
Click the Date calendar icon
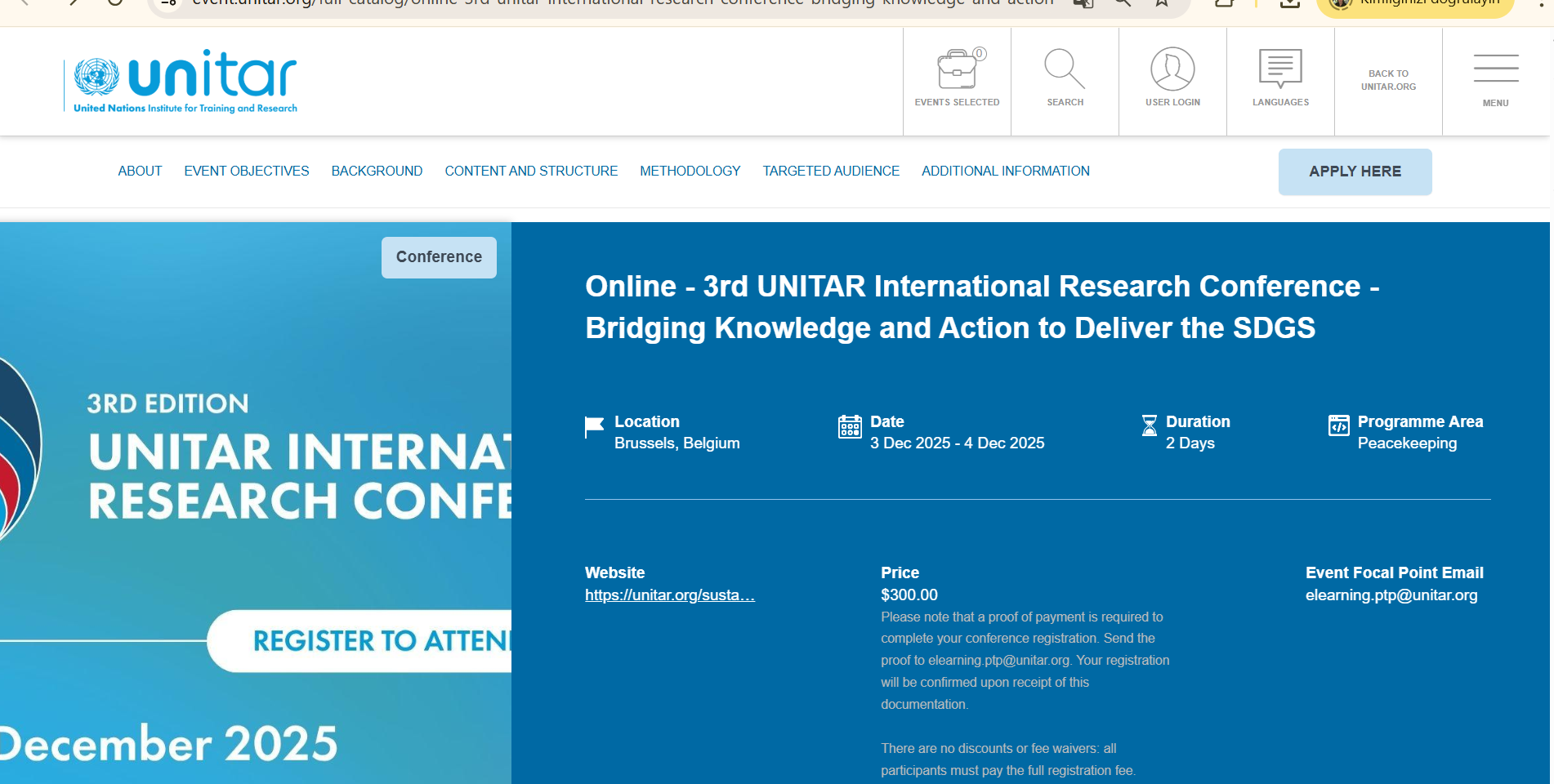(850, 426)
